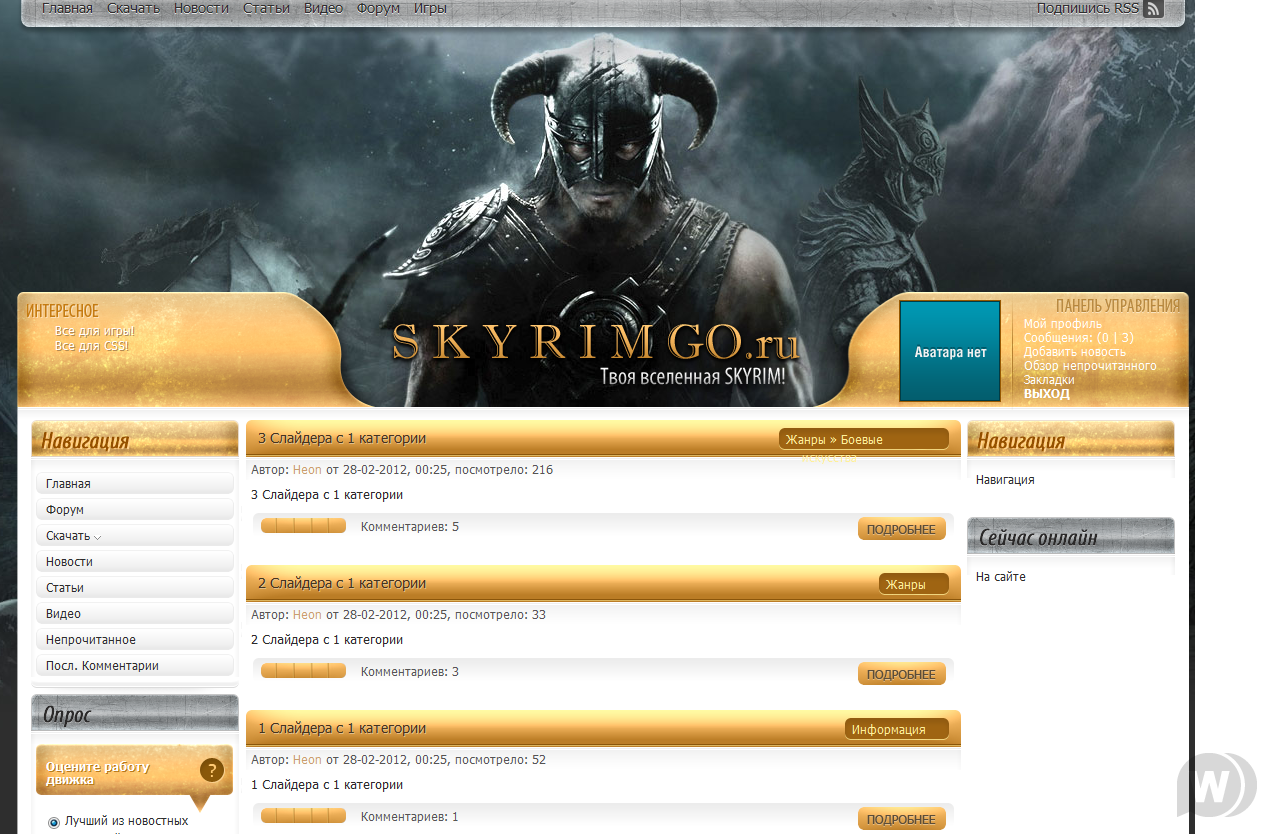Open 'Комментариев: 3' on second post
The image size is (1274, 834).
(410, 672)
